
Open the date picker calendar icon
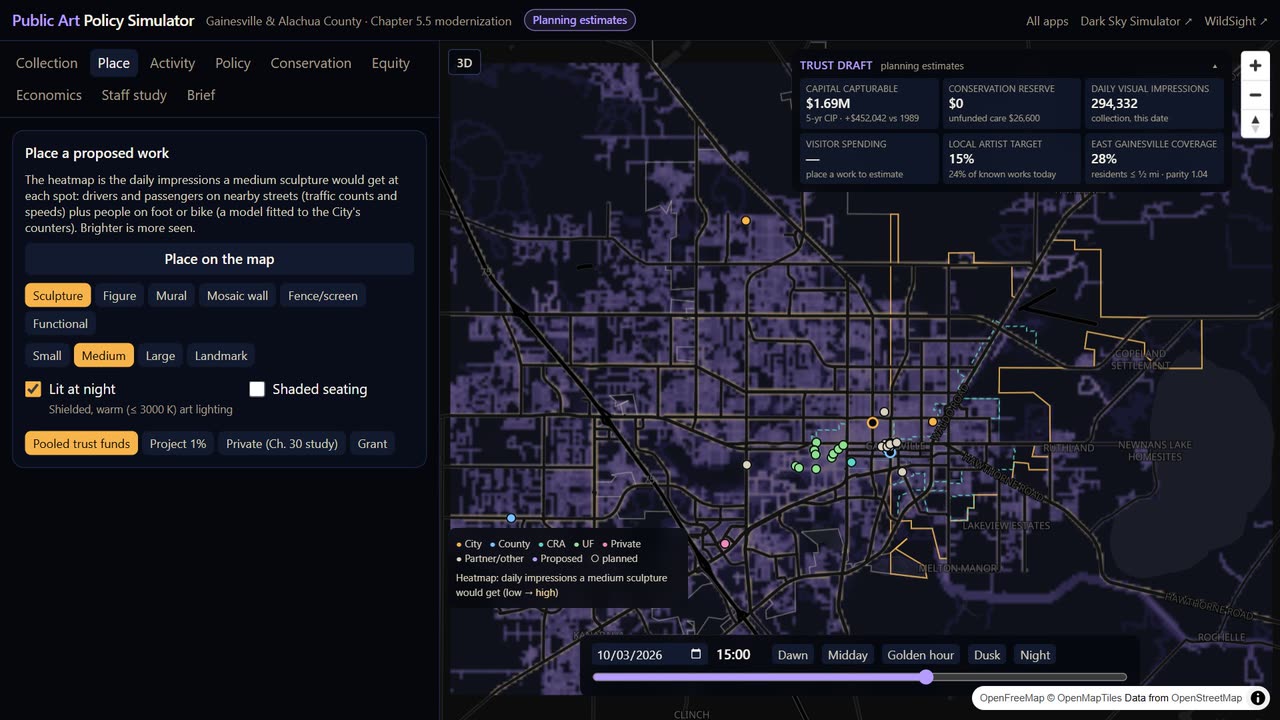(696, 654)
